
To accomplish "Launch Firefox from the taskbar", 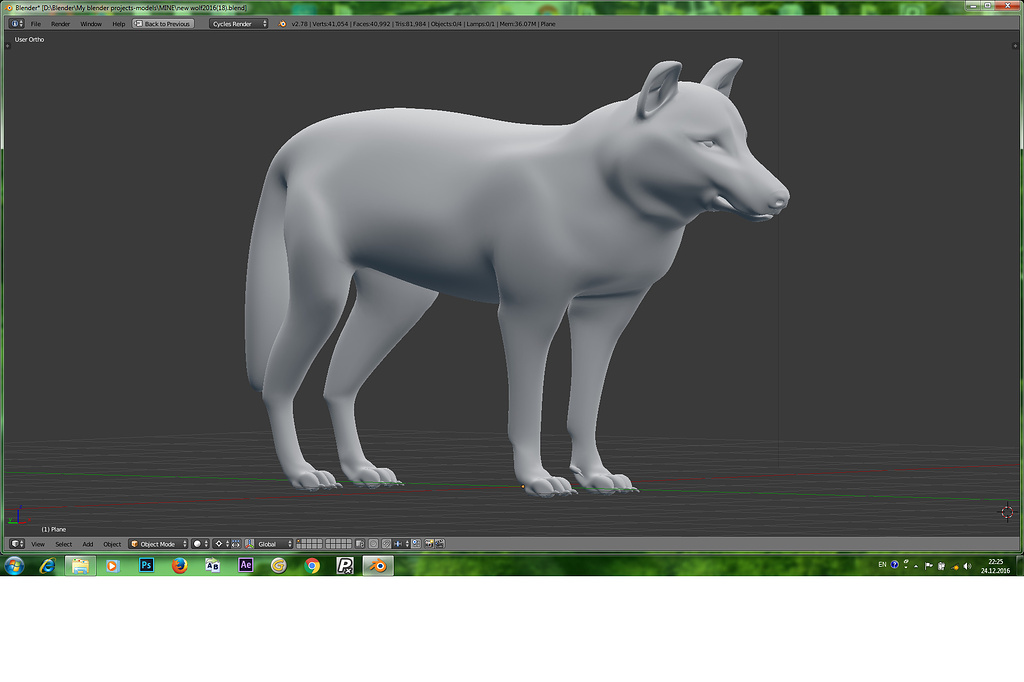I will click(179, 565).
